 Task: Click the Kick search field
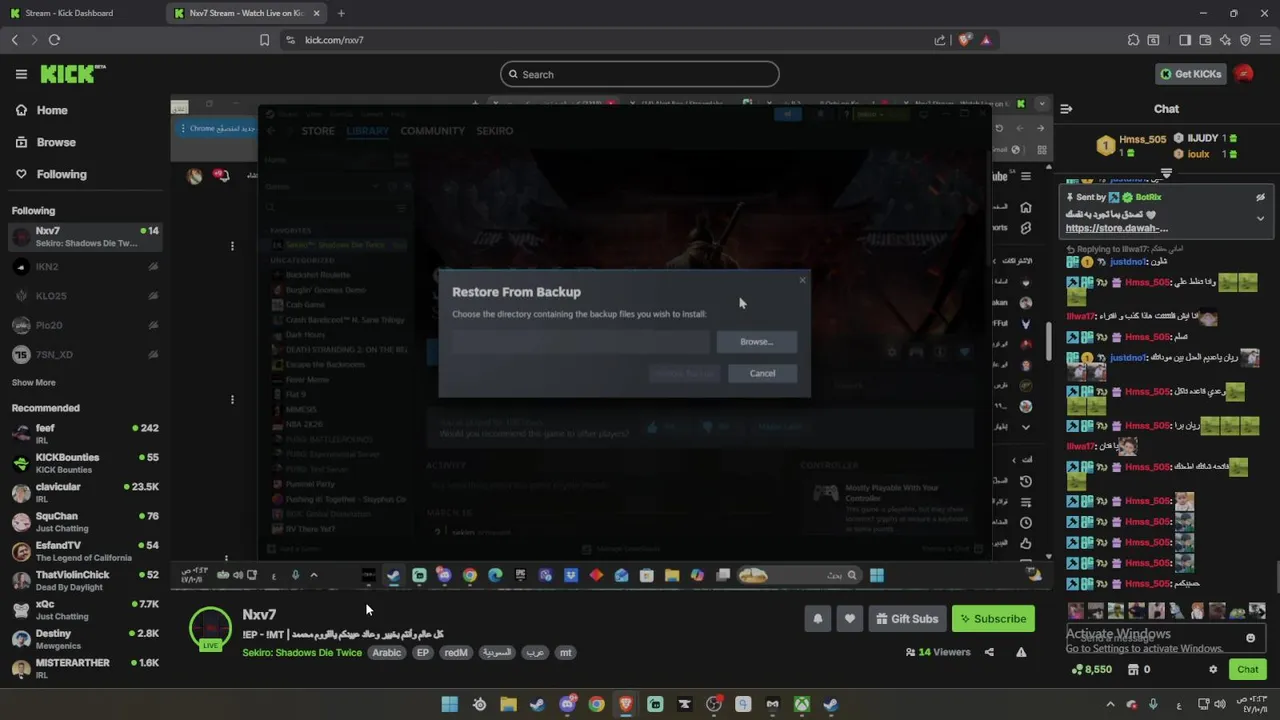tap(640, 74)
